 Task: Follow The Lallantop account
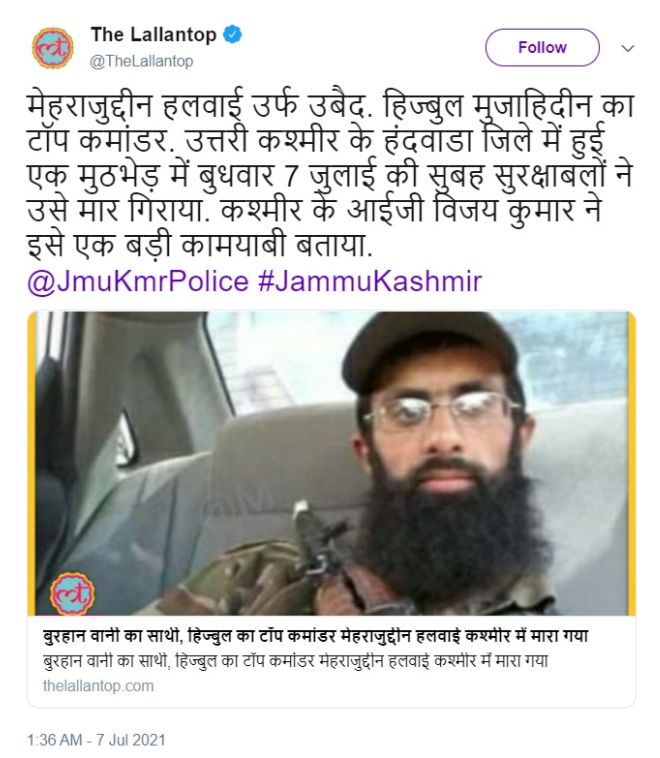(x=542, y=47)
